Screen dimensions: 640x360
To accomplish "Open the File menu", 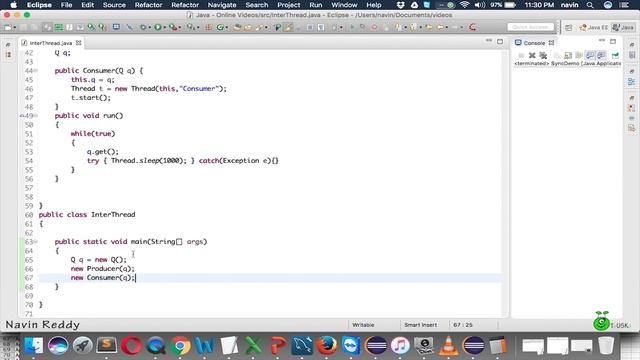I will point(66,5).
